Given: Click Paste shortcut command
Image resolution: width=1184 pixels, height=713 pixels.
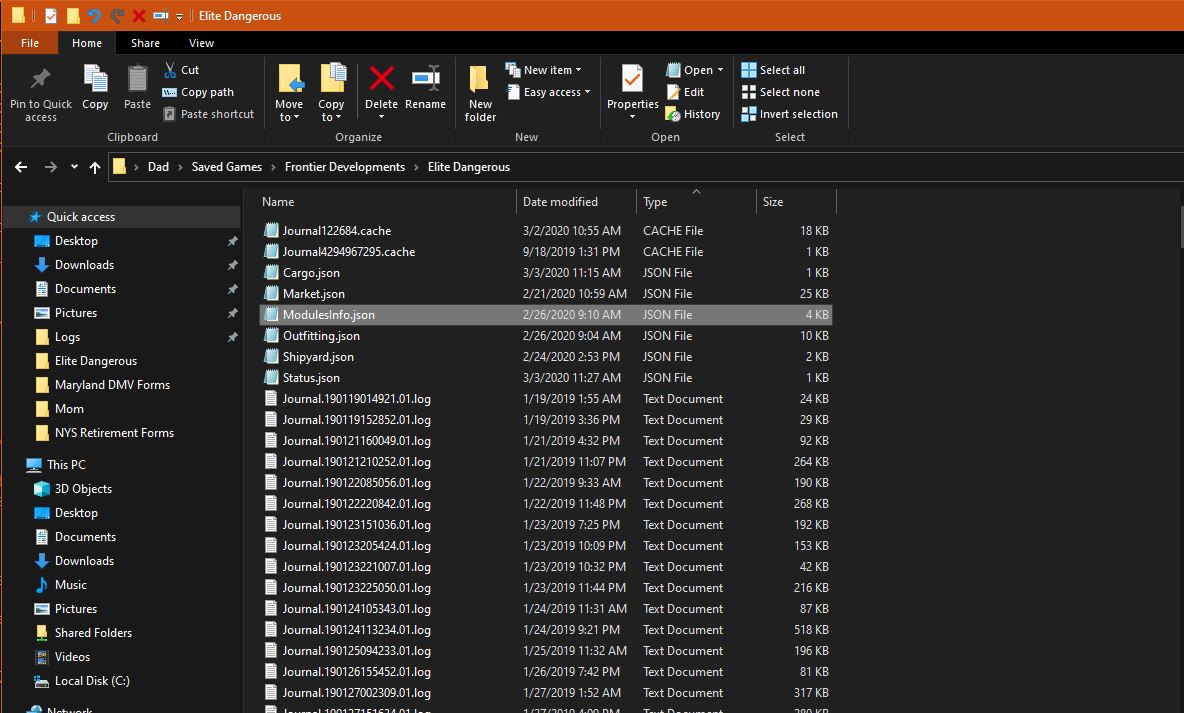Looking at the screenshot, I should coord(208,114).
